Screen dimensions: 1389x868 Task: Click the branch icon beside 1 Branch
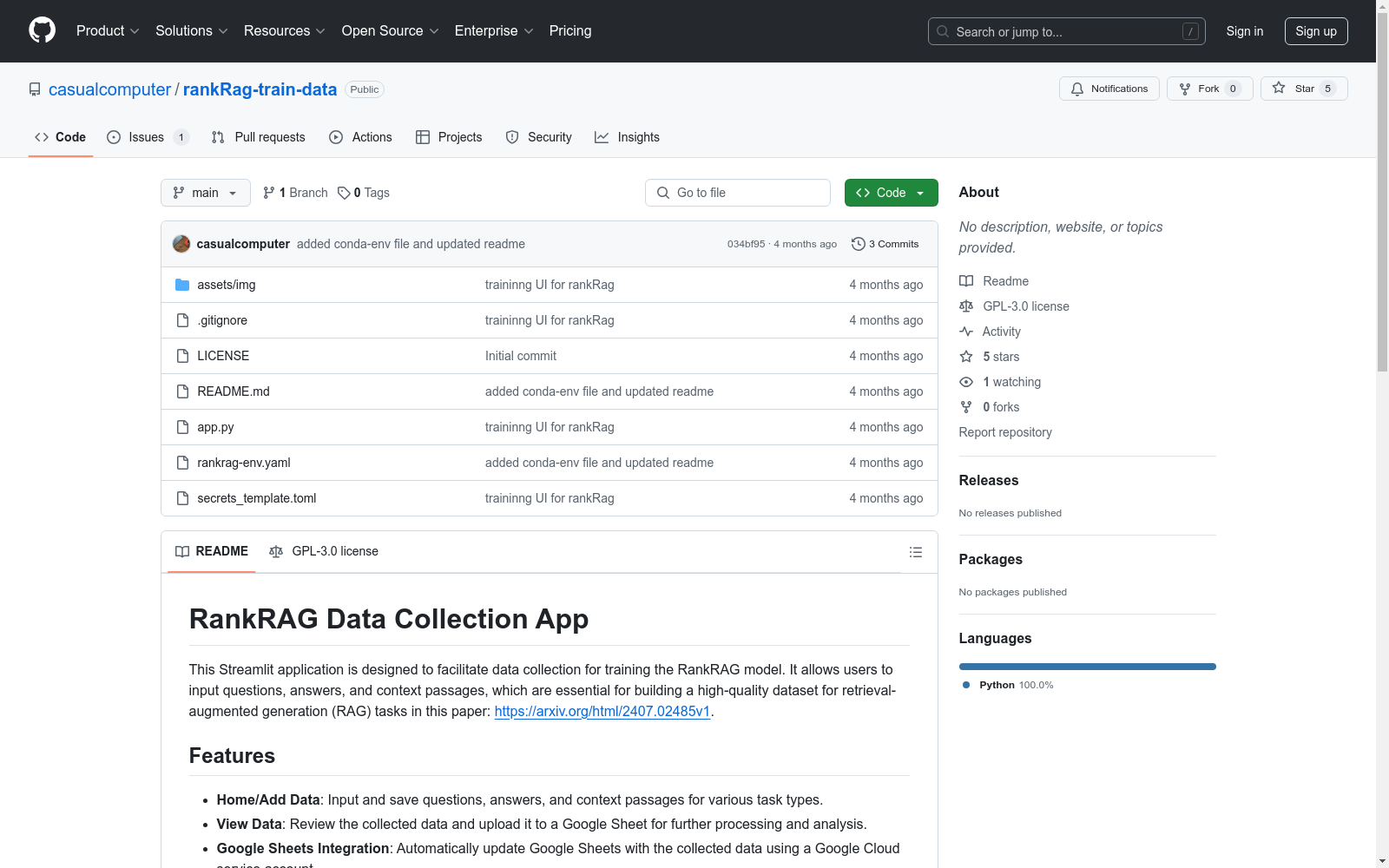tap(269, 193)
